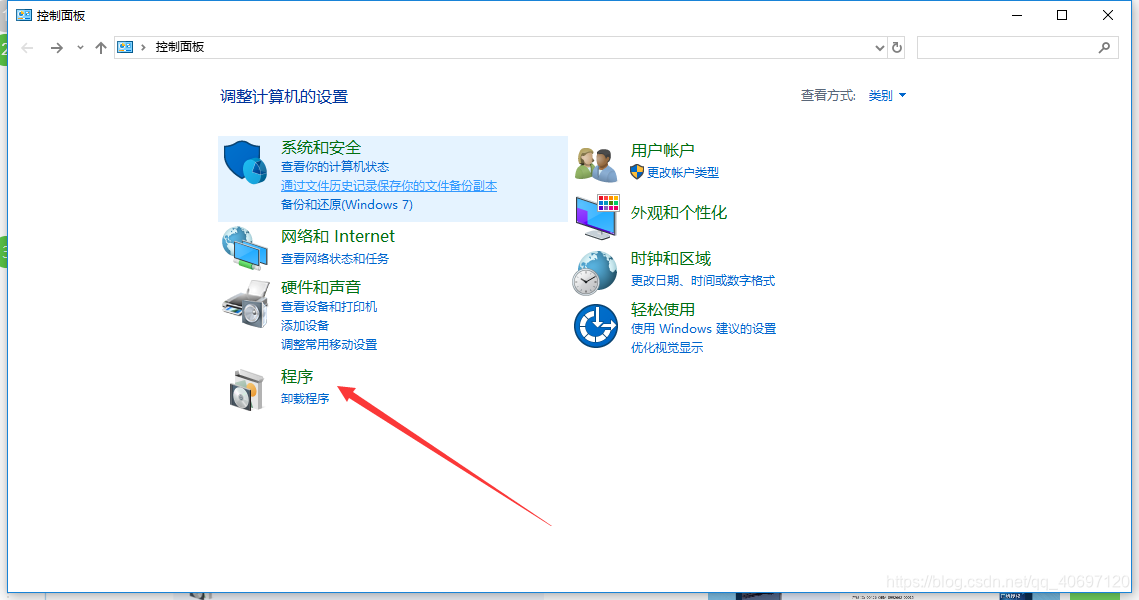The height and width of the screenshot is (600, 1139).
Task: Open 查看网络状态和任务 link
Action: tap(335, 259)
